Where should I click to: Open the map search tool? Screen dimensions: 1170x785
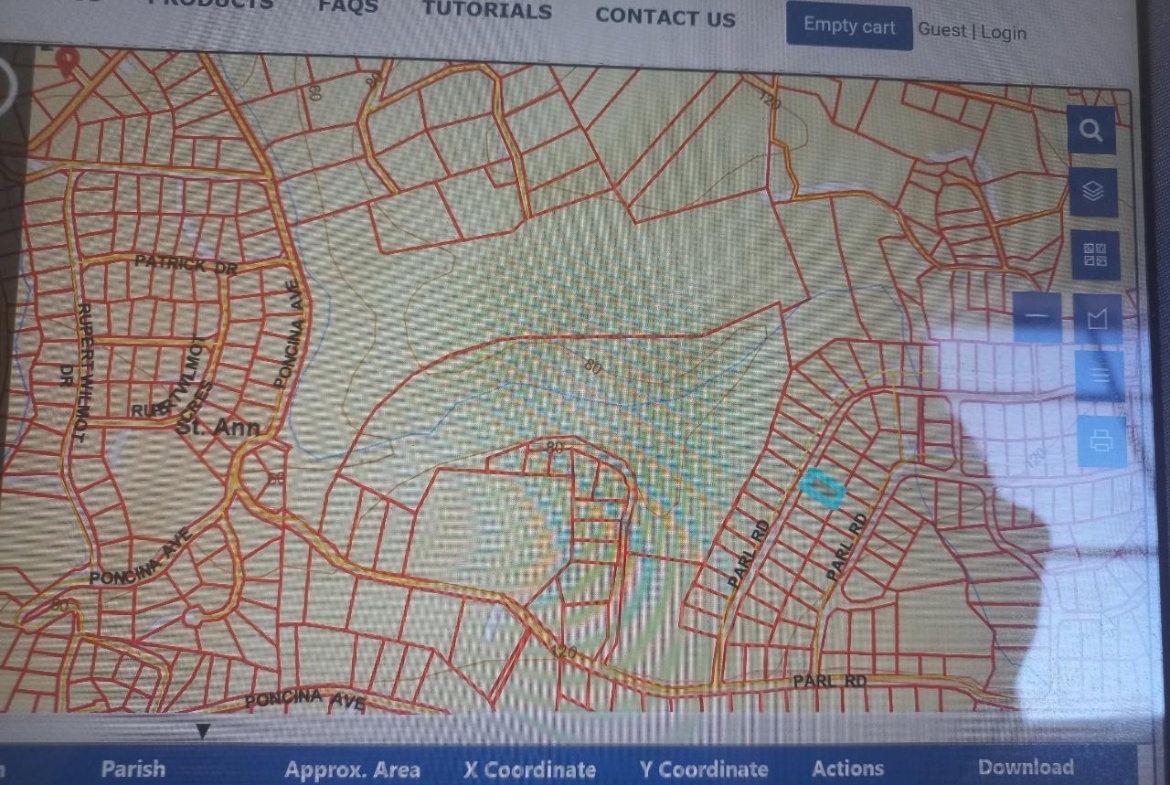click(1091, 131)
